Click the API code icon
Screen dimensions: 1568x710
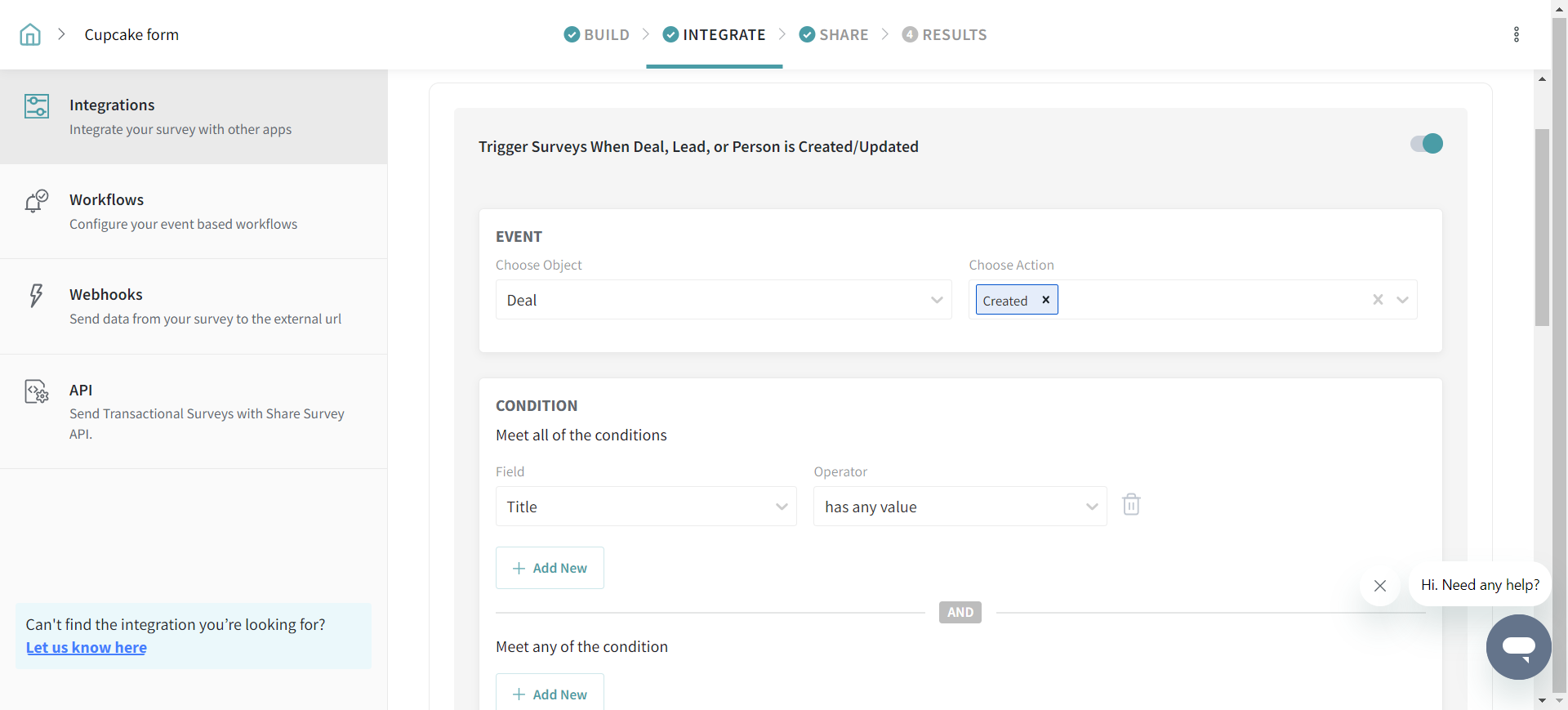(37, 392)
